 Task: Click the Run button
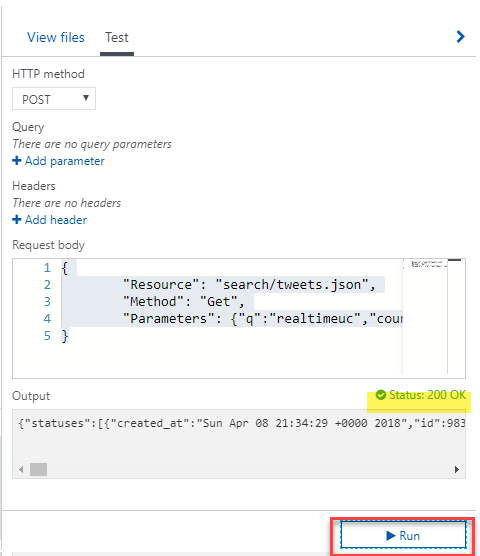(x=403, y=535)
